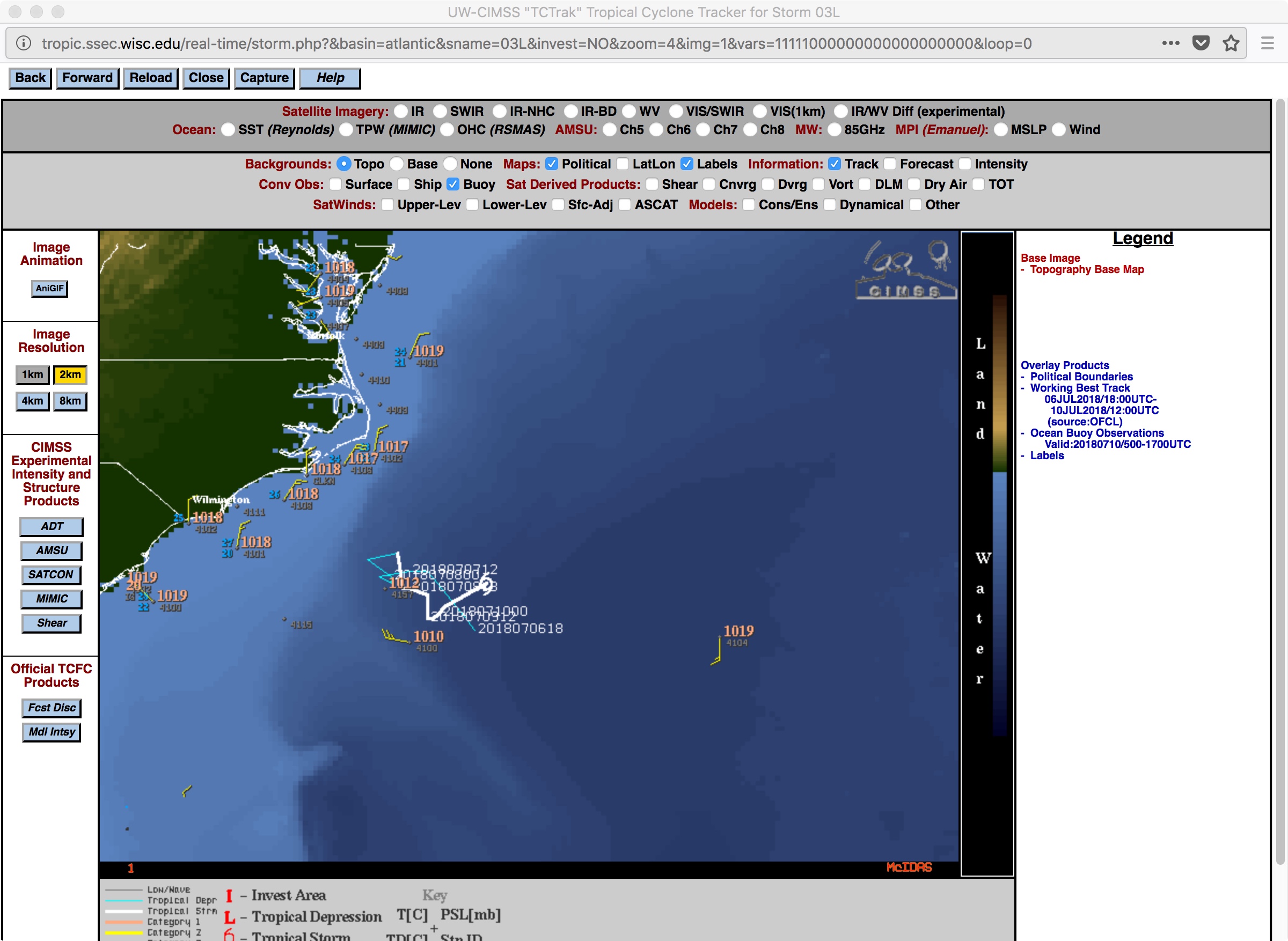
Task: Bookmark this page with star icon
Action: pyautogui.click(x=1231, y=43)
